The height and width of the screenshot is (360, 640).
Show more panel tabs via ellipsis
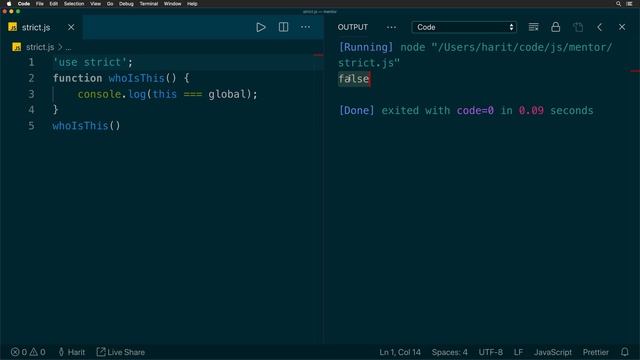pyautogui.click(x=391, y=27)
